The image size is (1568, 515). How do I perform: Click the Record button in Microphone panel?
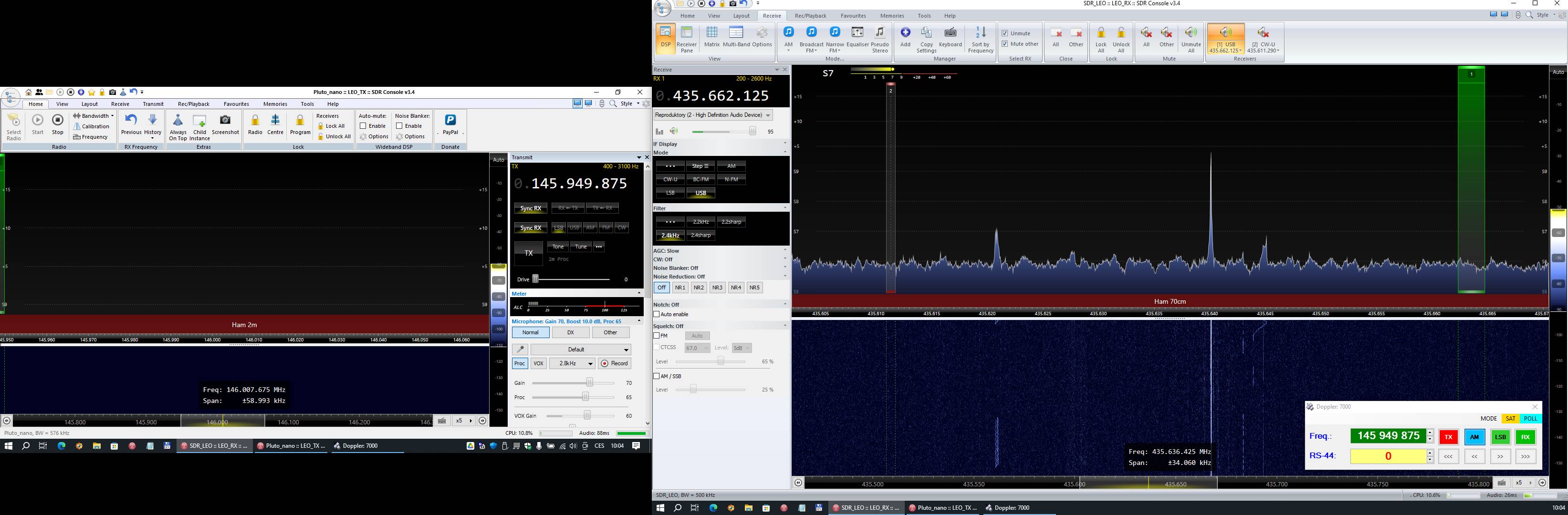(615, 364)
